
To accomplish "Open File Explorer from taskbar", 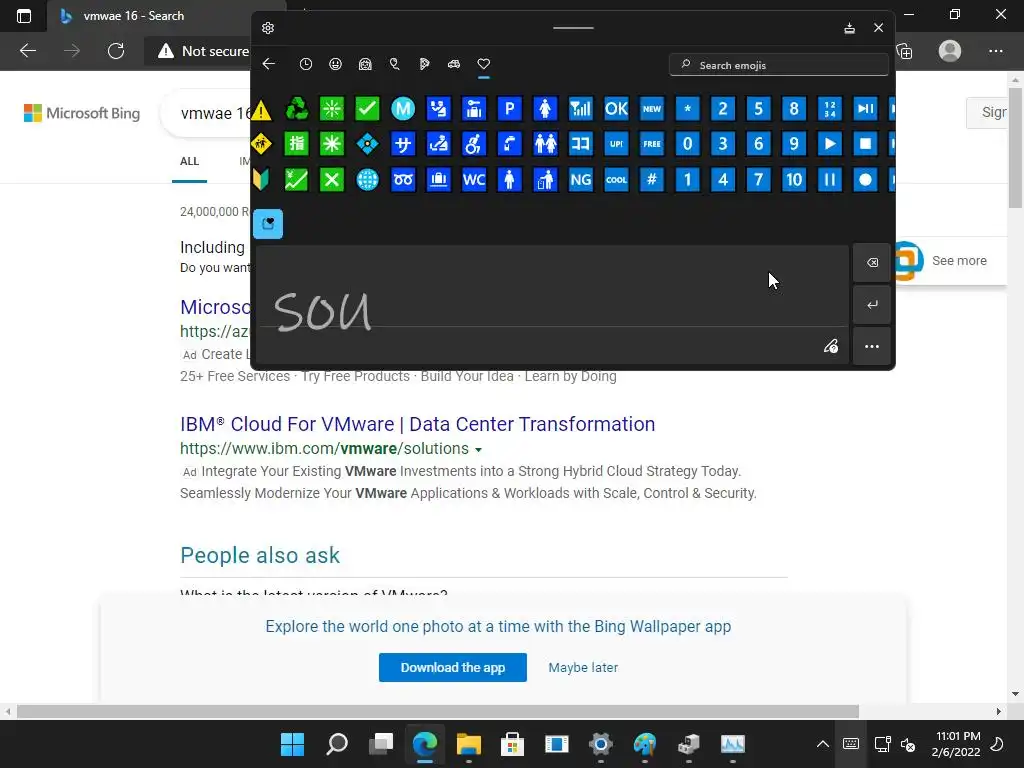I will click(468, 744).
